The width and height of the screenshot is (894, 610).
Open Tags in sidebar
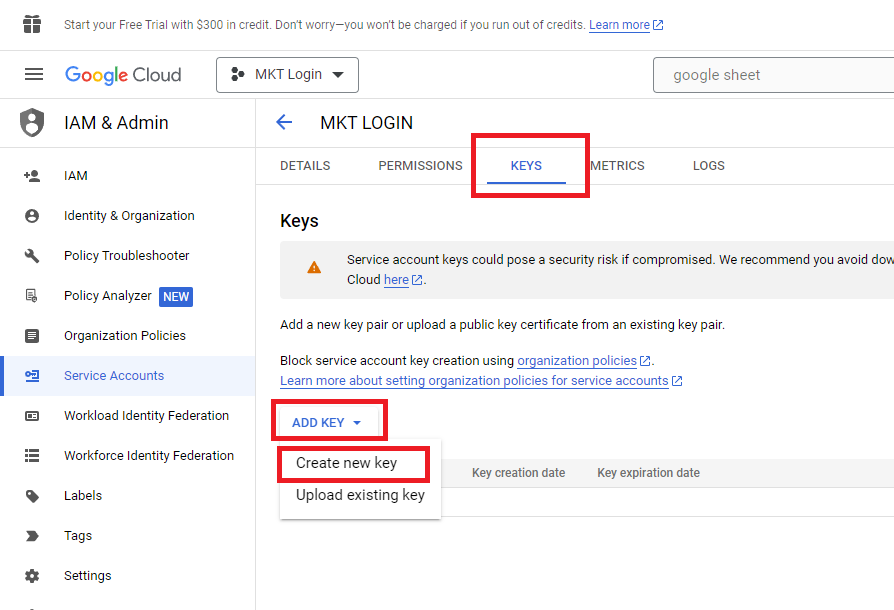coord(78,536)
